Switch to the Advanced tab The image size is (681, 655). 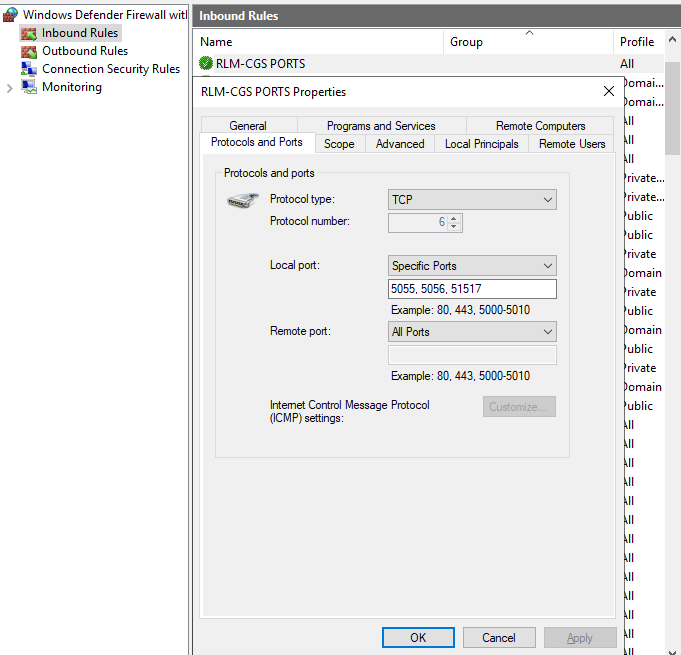point(400,144)
